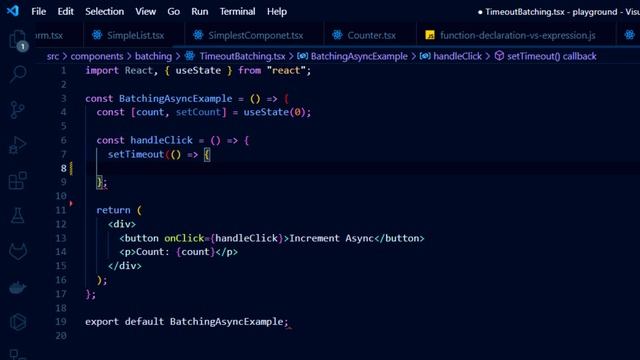Click onClick attribute on line 13
Screen dimensions: 640x360
[x=184, y=238]
